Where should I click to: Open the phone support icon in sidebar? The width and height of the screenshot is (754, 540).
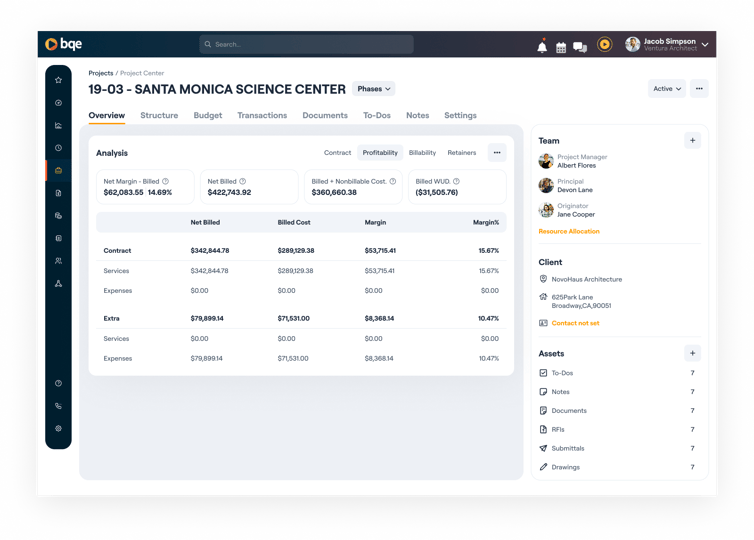pyautogui.click(x=58, y=406)
